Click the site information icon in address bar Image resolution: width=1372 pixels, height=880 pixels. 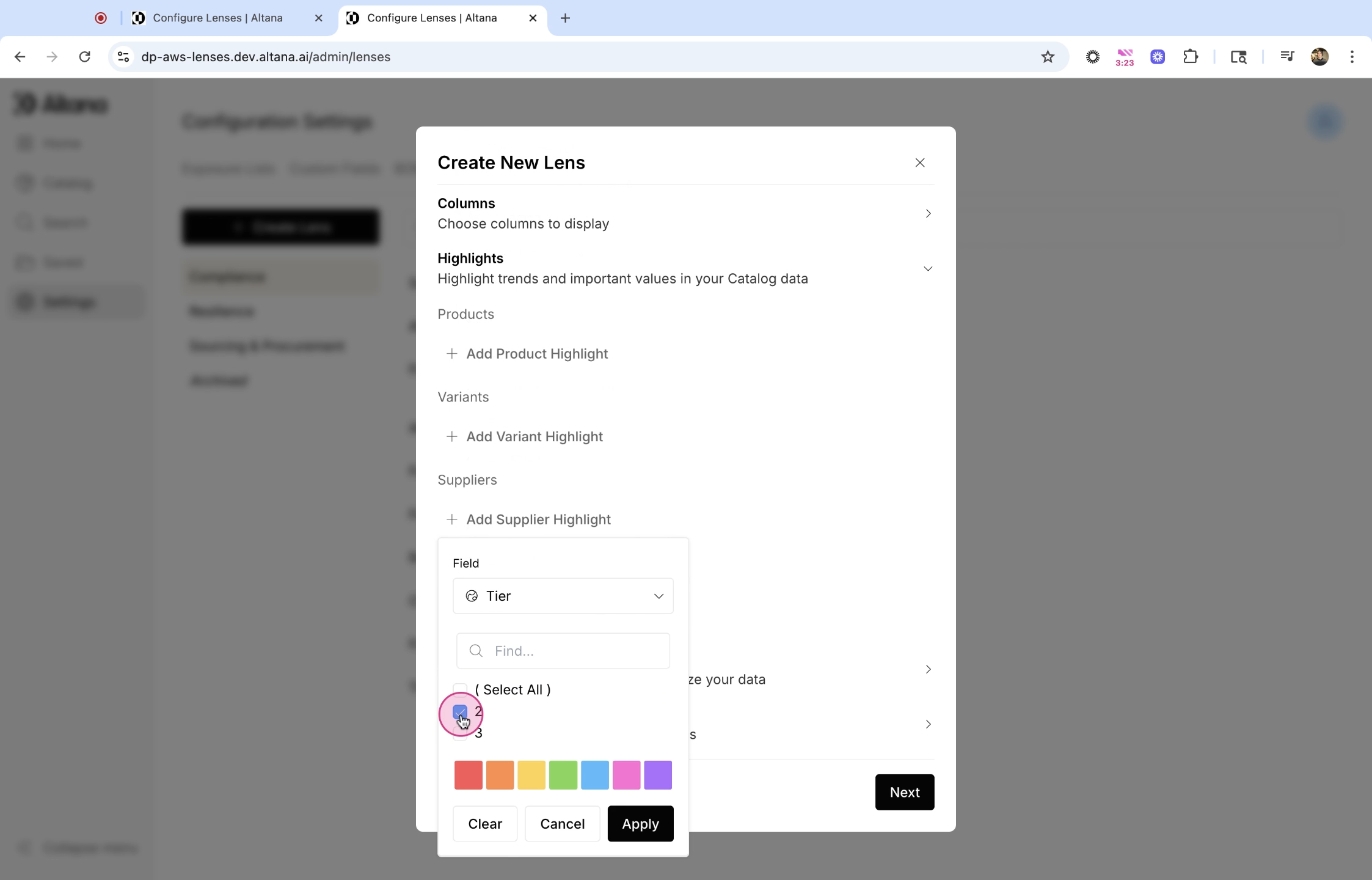(123, 57)
